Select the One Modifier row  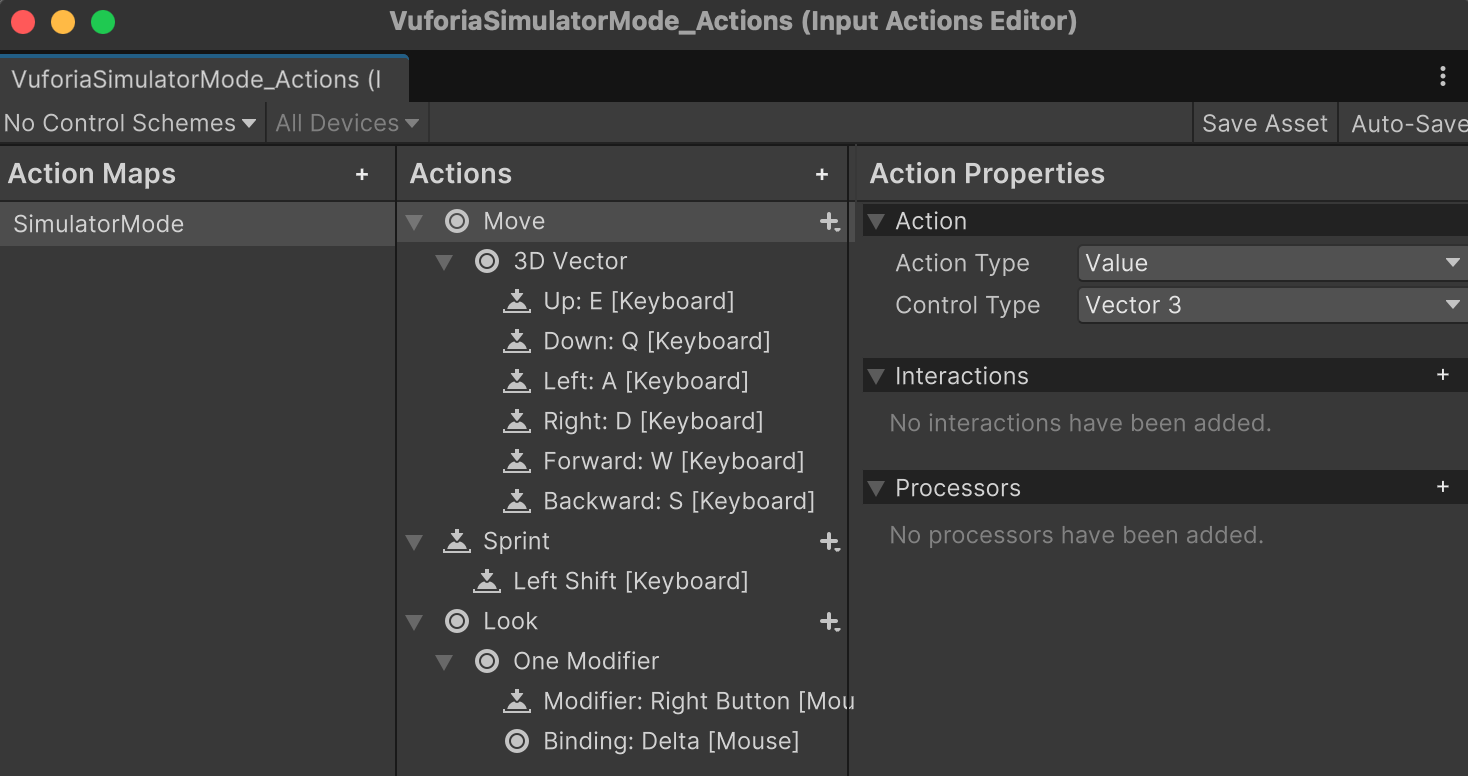tap(622, 661)
